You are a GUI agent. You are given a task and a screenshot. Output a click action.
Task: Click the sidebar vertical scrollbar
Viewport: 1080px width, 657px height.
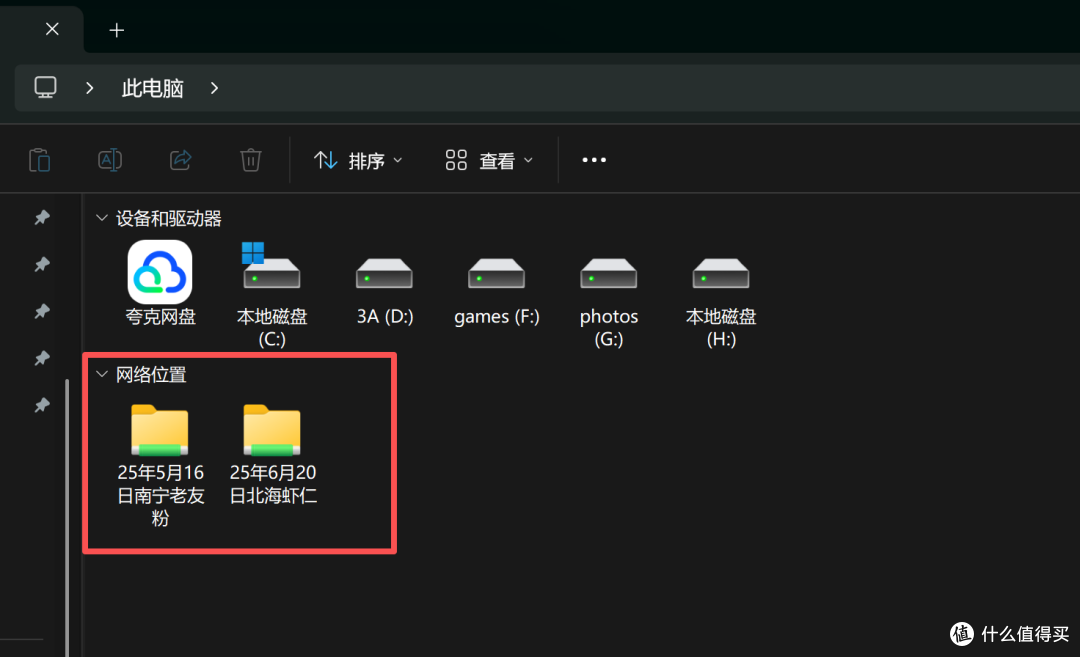click(x=67, y=517)
